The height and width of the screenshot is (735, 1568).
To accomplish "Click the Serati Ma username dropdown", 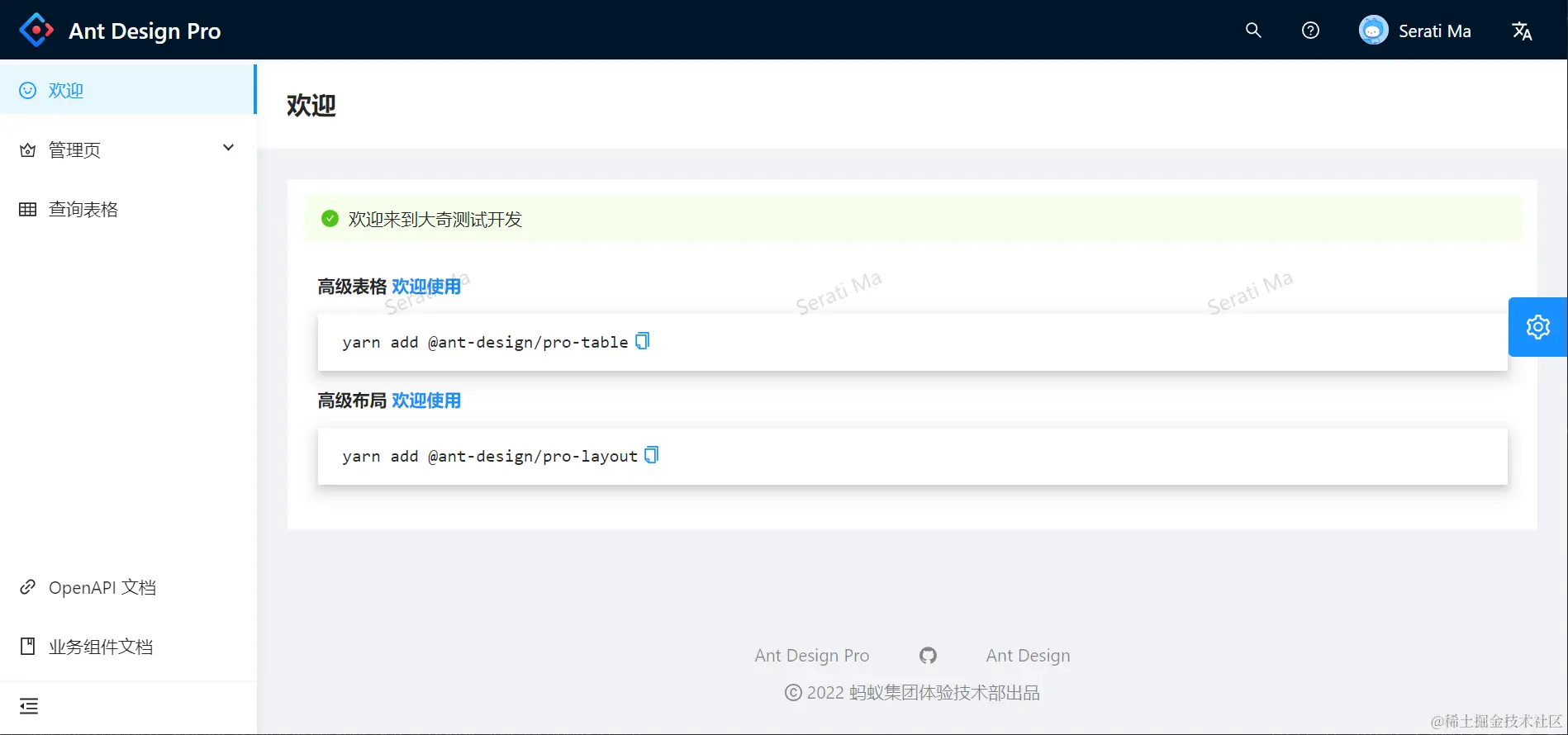I will 1435,31.
